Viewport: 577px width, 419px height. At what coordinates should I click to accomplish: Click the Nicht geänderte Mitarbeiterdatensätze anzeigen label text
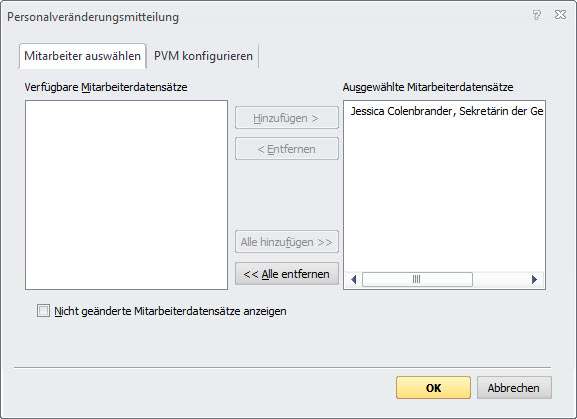170,311
